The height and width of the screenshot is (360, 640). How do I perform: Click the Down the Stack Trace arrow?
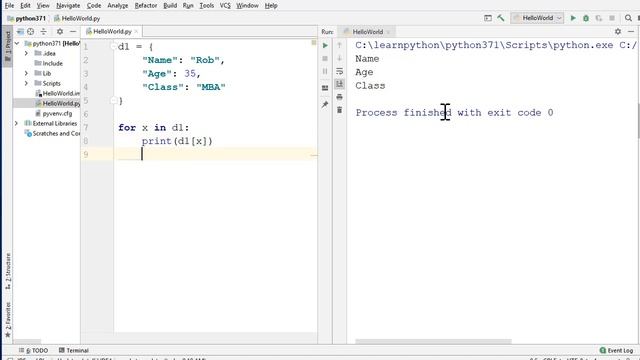click(339, 58)
